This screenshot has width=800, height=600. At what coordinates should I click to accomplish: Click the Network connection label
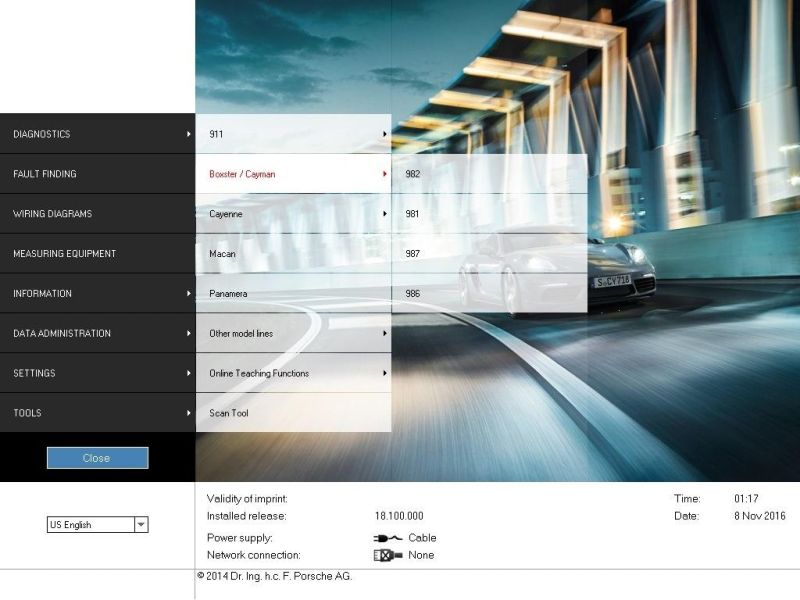pyautogui.click(x=254, y=555)
